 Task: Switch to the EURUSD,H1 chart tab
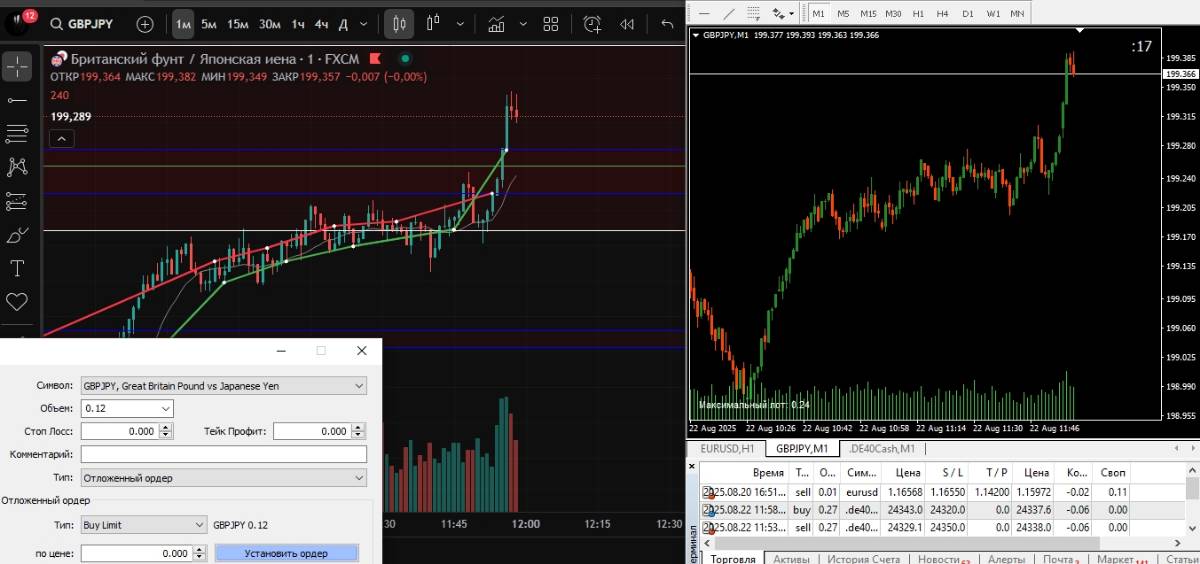coord(727,449)
